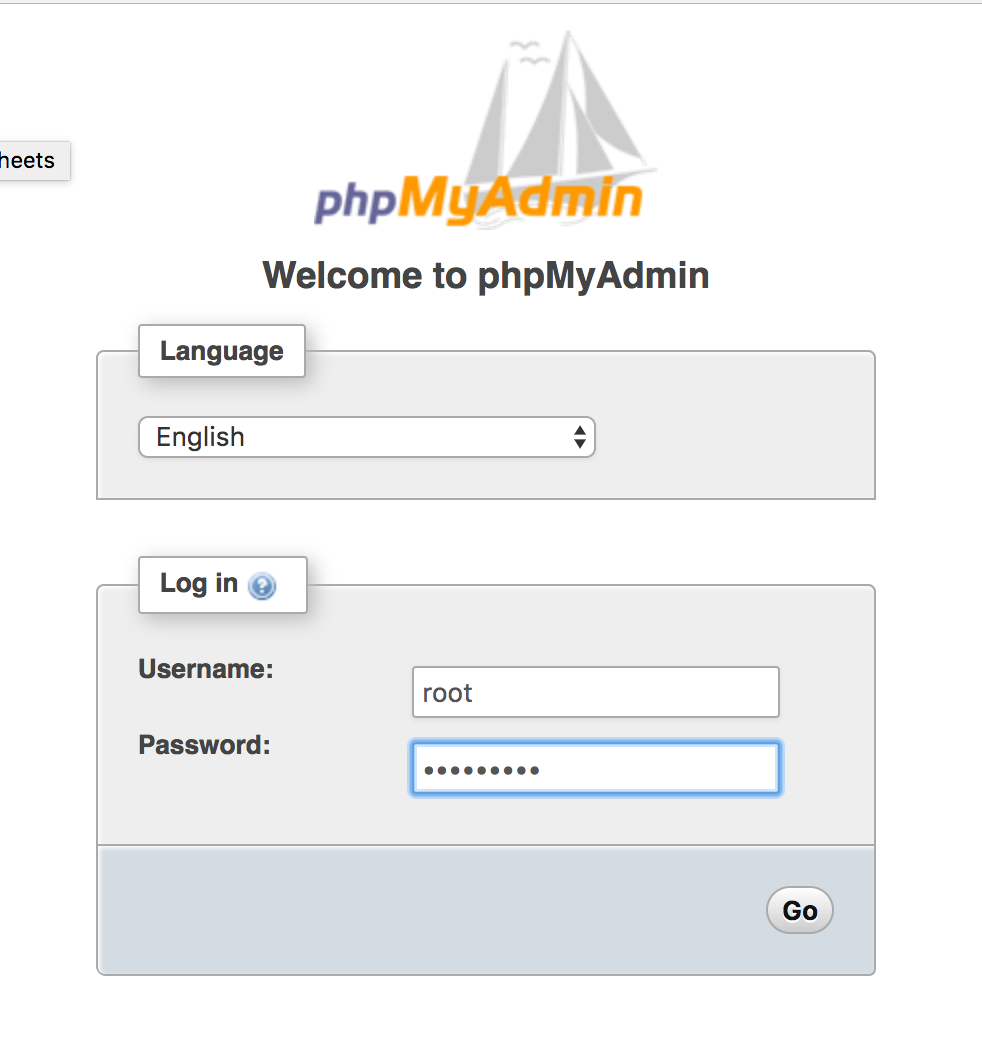Screen dimensions: 982x1042
Task: Submit the login form with Go
Action: pos(798,910)
